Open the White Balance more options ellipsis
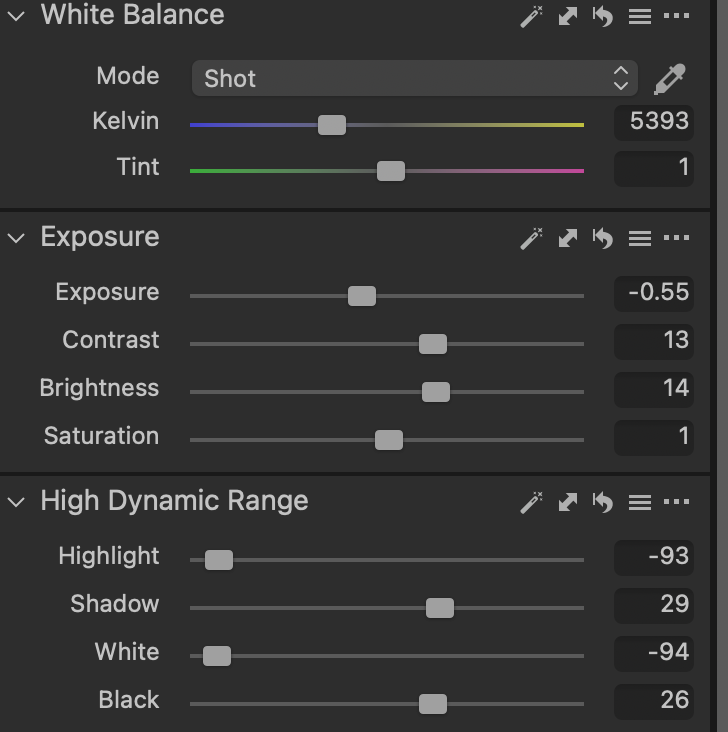This screenshot has width=728, height=732. (677, 16)
